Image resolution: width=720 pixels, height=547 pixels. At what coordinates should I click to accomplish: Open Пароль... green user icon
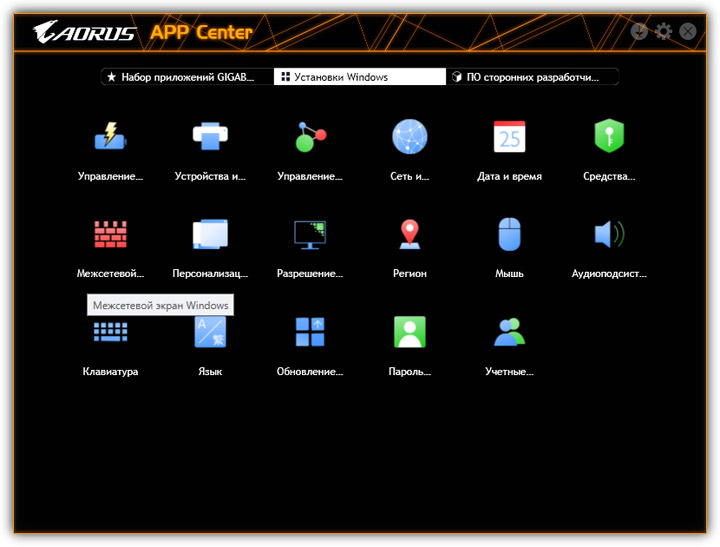[x=410, y=332]
